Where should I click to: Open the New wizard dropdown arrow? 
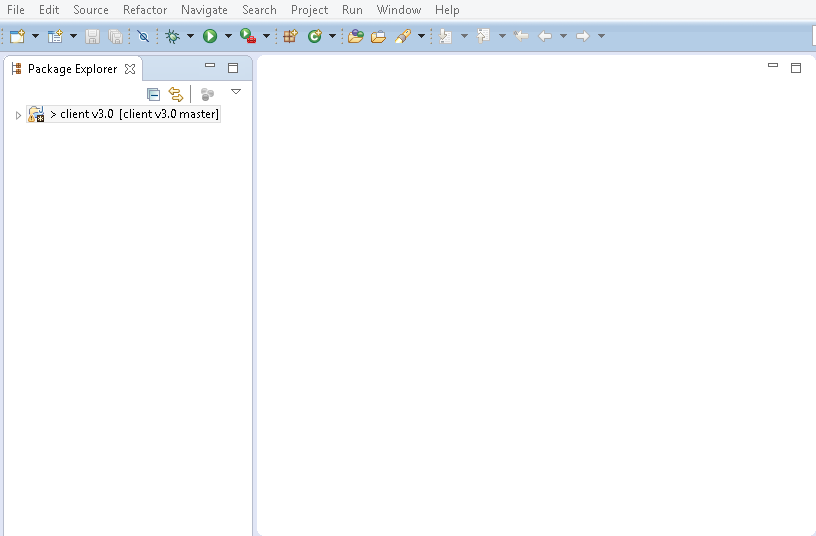(35, 36)
